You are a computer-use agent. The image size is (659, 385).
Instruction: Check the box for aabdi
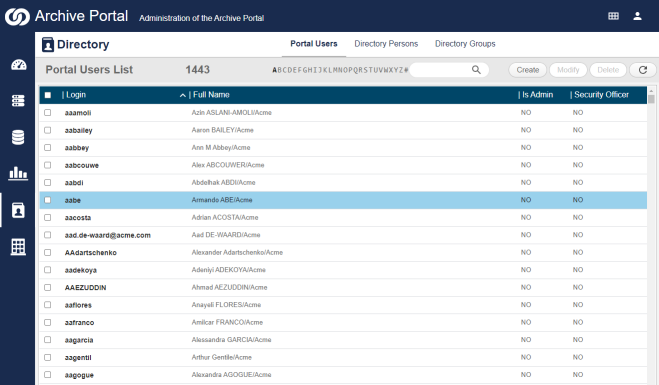click(x=47, y=182)
